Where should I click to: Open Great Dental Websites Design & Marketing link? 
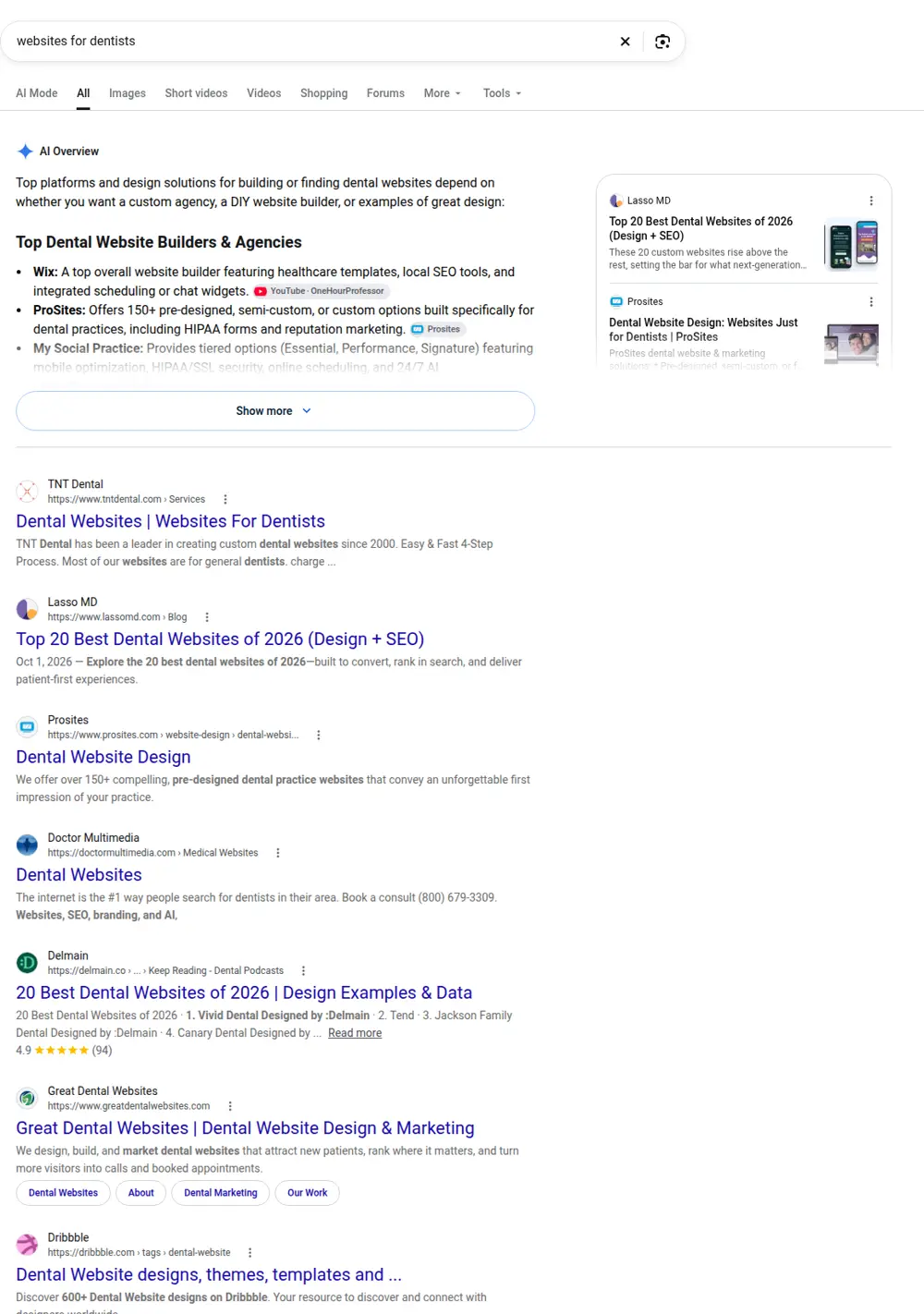[x=245, y=1128]
